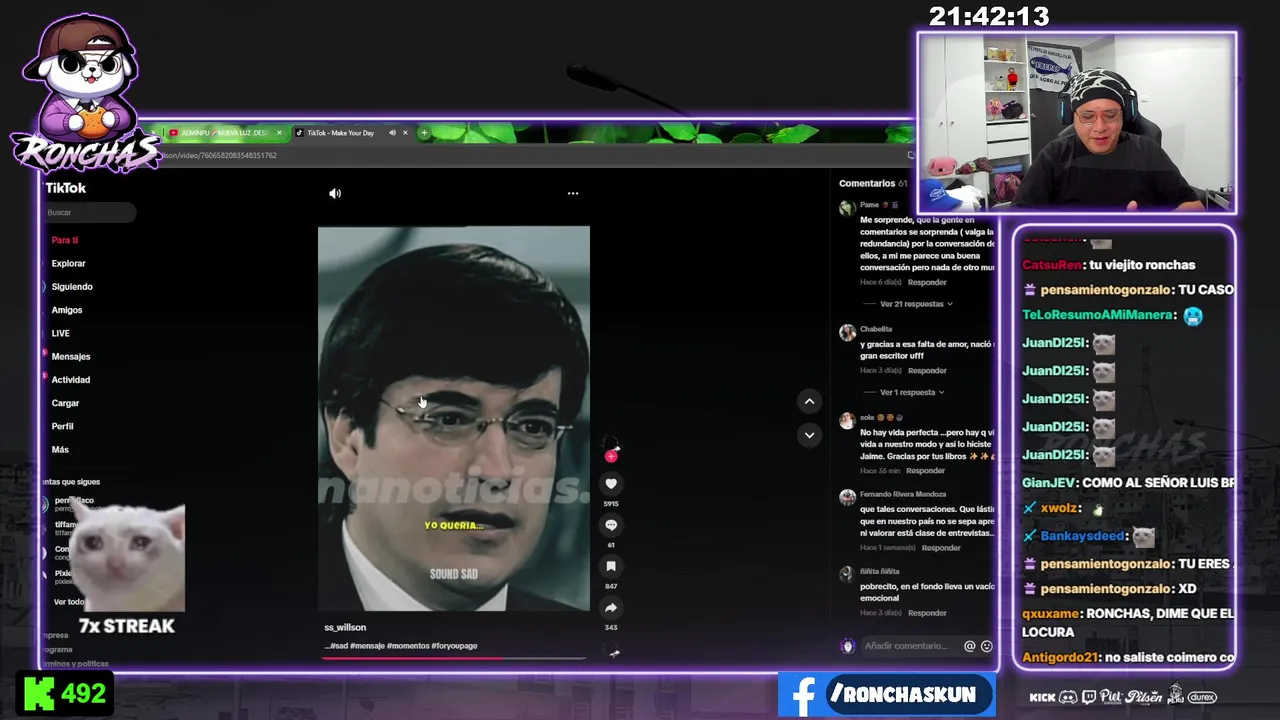Viewport: 1280px width, 720px height.
Task: Click the Añadir comentario input field
Action: 905,646
